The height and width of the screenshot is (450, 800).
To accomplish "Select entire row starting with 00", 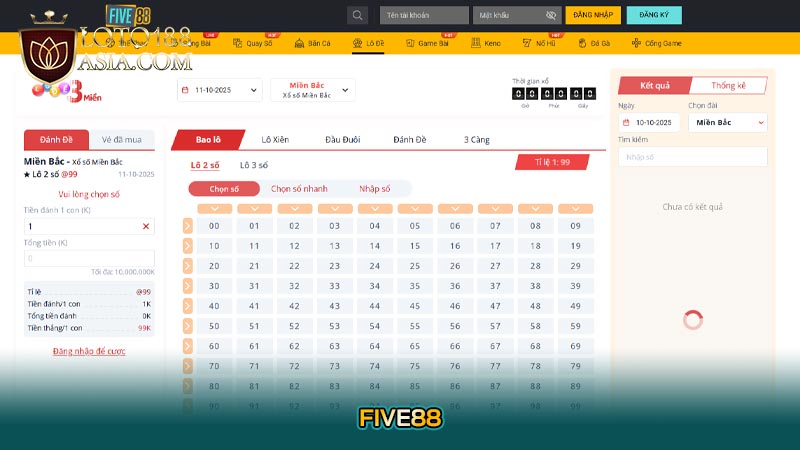I will click(x=188, y=226).
